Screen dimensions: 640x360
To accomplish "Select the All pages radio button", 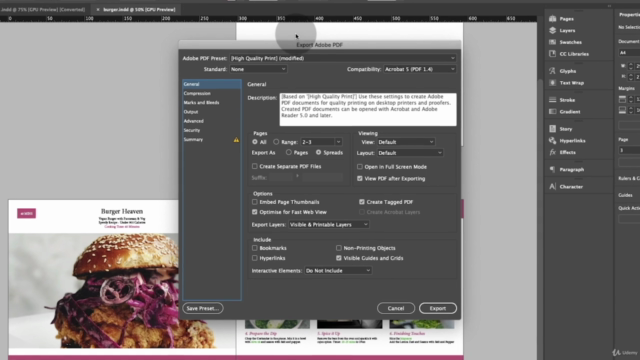I will coord(255,142).
